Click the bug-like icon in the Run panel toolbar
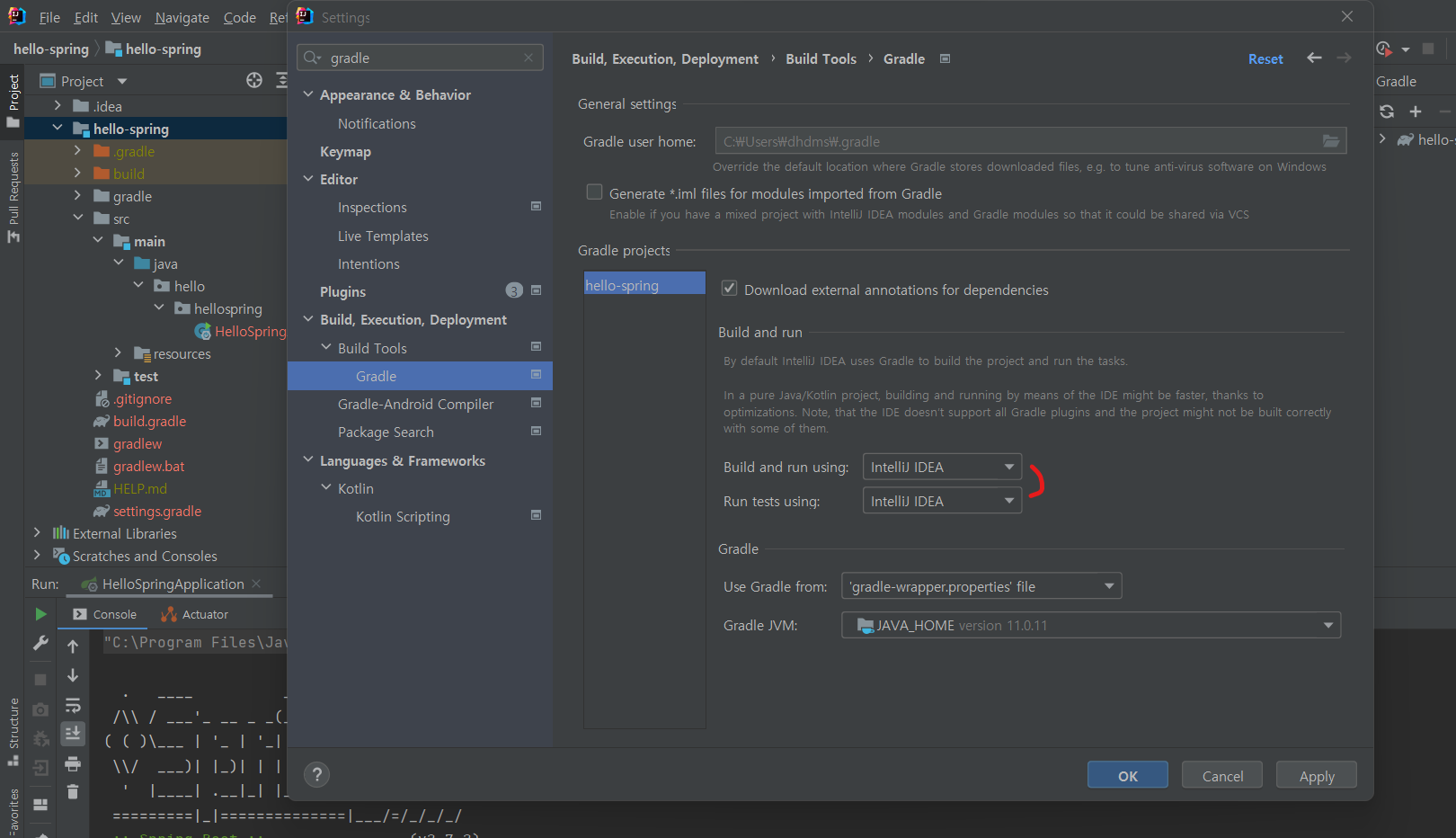The width and height of the screenshot is (1456, 838). tap(40, 739)
